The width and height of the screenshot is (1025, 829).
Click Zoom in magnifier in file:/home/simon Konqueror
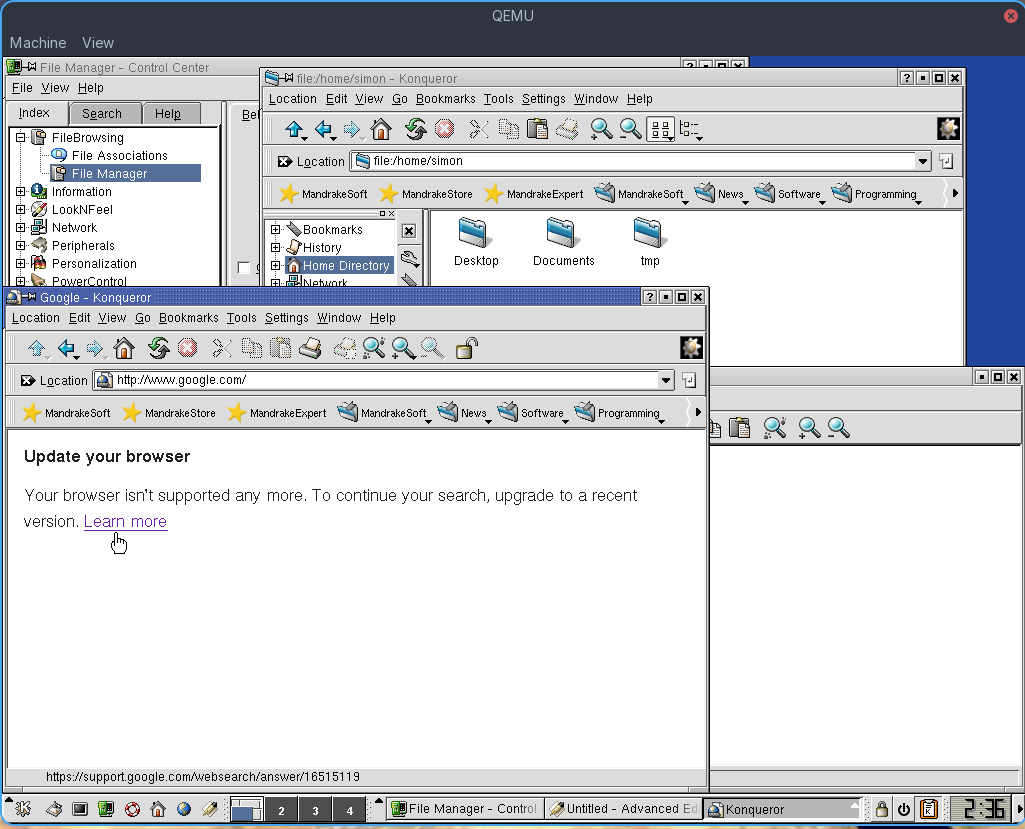601,129
